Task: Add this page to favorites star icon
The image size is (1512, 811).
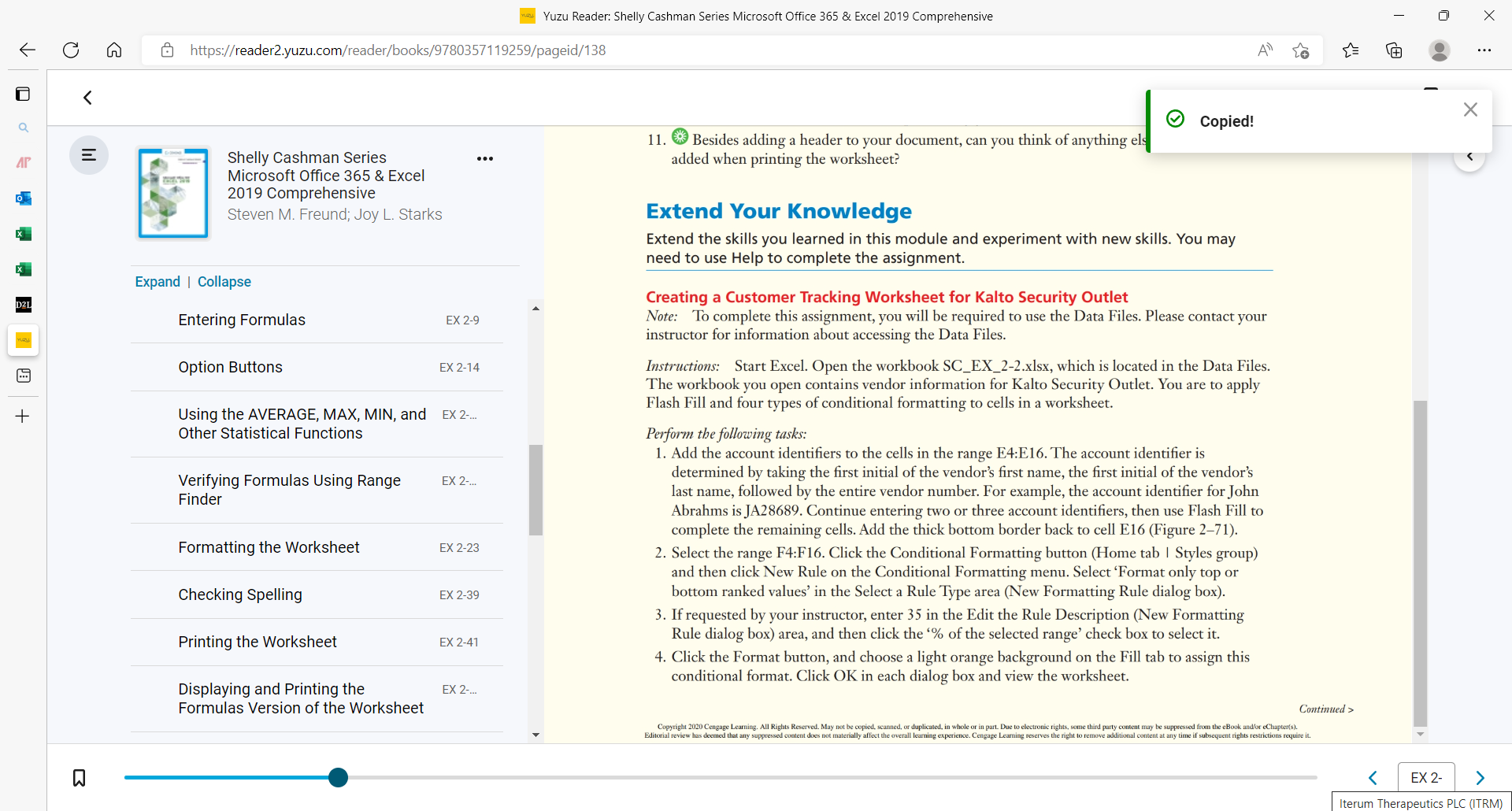Action: [x=1301, y=51]
